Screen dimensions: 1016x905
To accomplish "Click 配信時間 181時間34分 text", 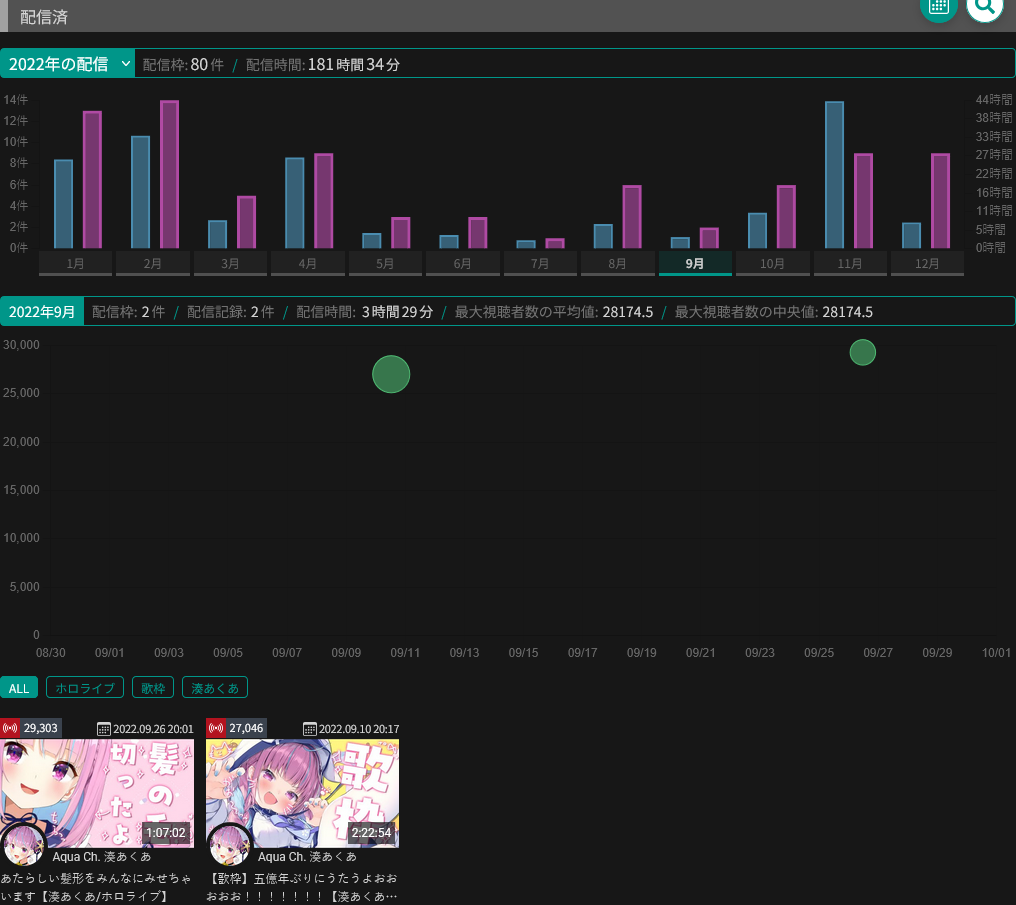I will click(x=323, y=64).
